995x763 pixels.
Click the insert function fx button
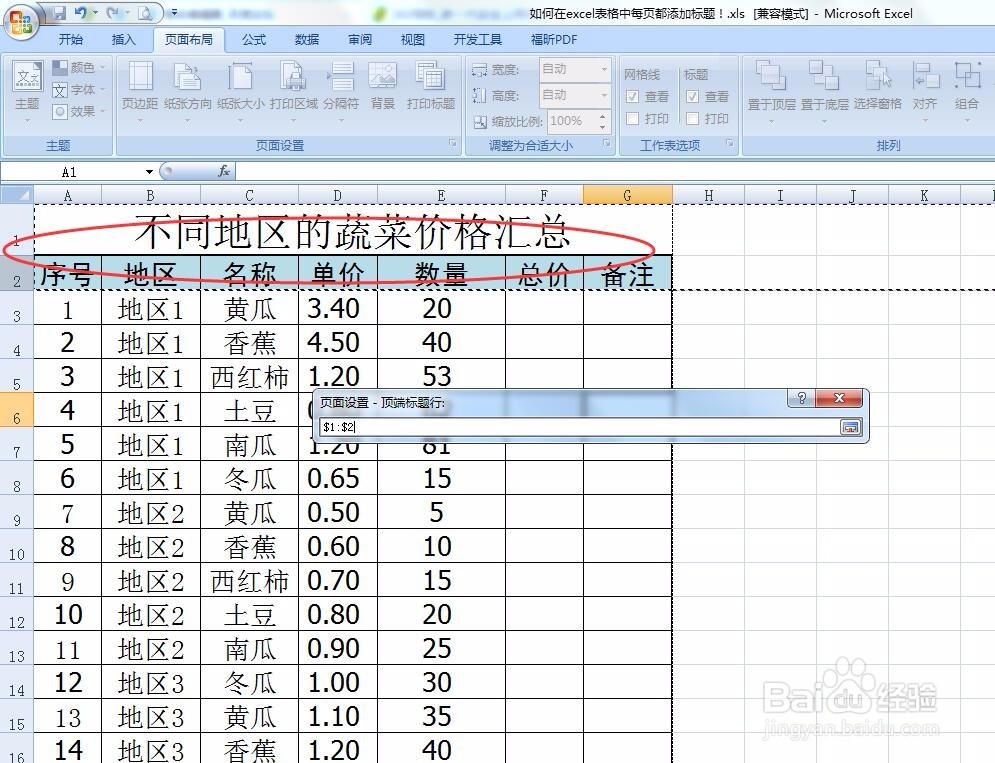pos(223,171)
